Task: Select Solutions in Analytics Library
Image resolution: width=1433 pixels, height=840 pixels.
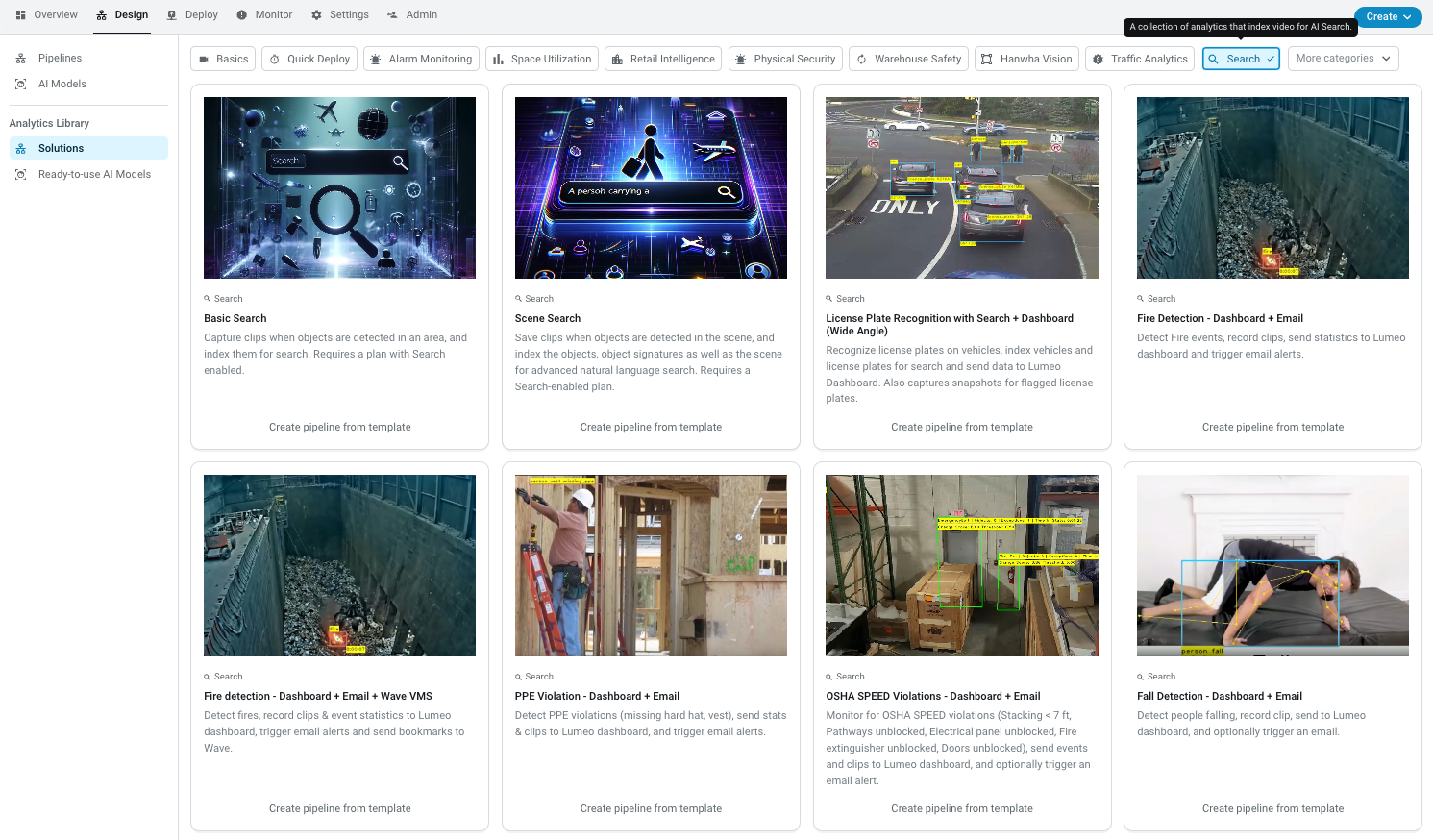Action: click(x=88, y=148)
